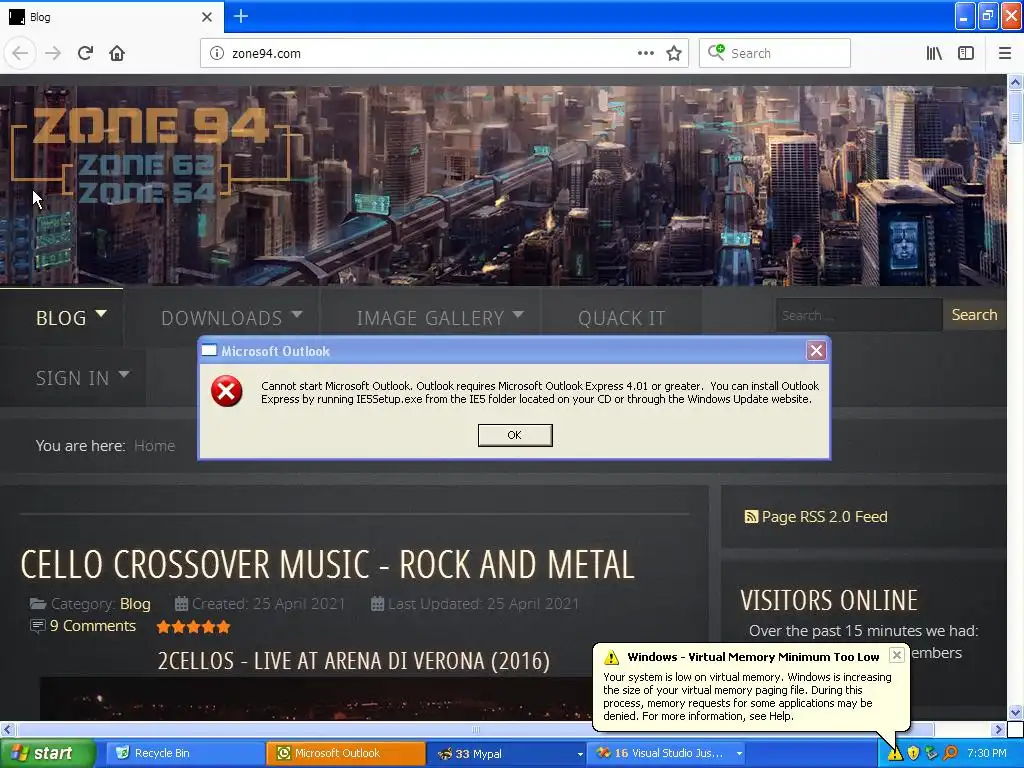Open Cello Crossover Music article title
This screenshot has height=768, width=1024.
(327, 564)
